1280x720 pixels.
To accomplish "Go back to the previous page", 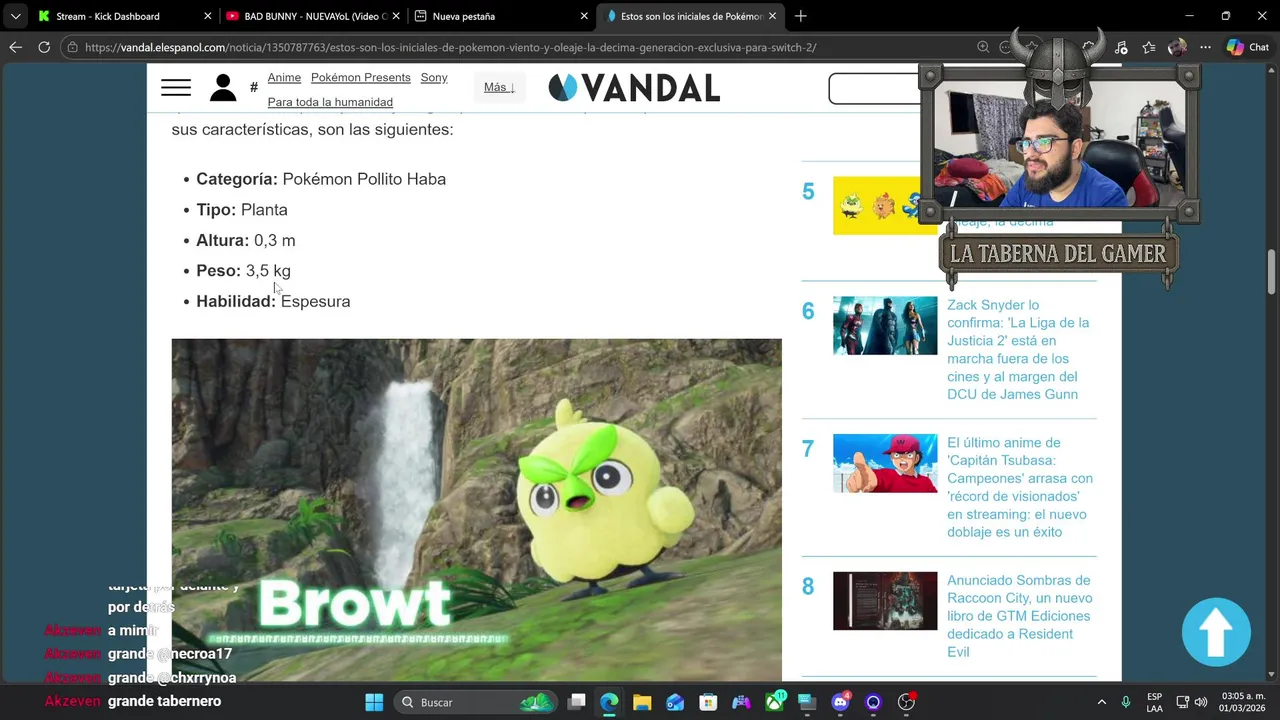I will tap(15, 47).
